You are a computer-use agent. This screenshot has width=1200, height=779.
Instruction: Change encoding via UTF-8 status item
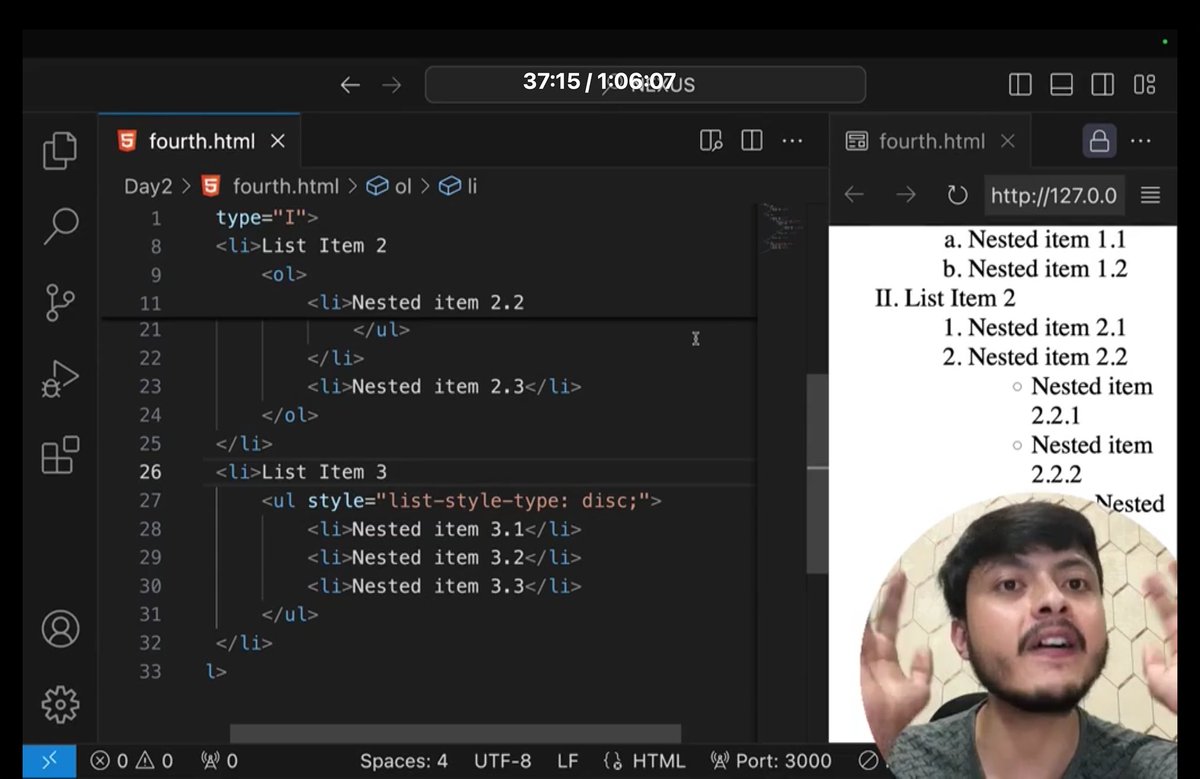coord(503,761)
